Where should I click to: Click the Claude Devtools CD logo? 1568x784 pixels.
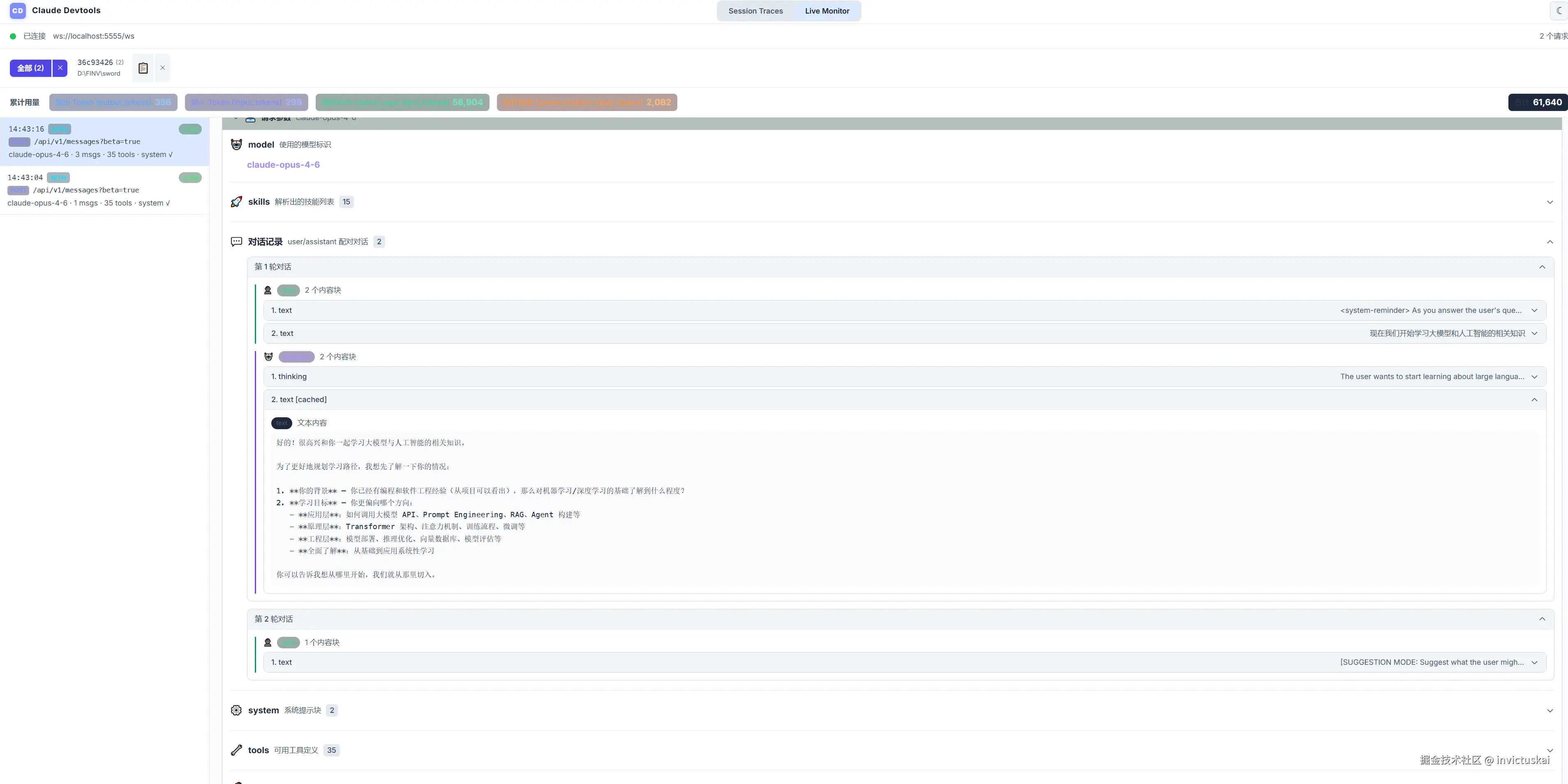point(18,10)
